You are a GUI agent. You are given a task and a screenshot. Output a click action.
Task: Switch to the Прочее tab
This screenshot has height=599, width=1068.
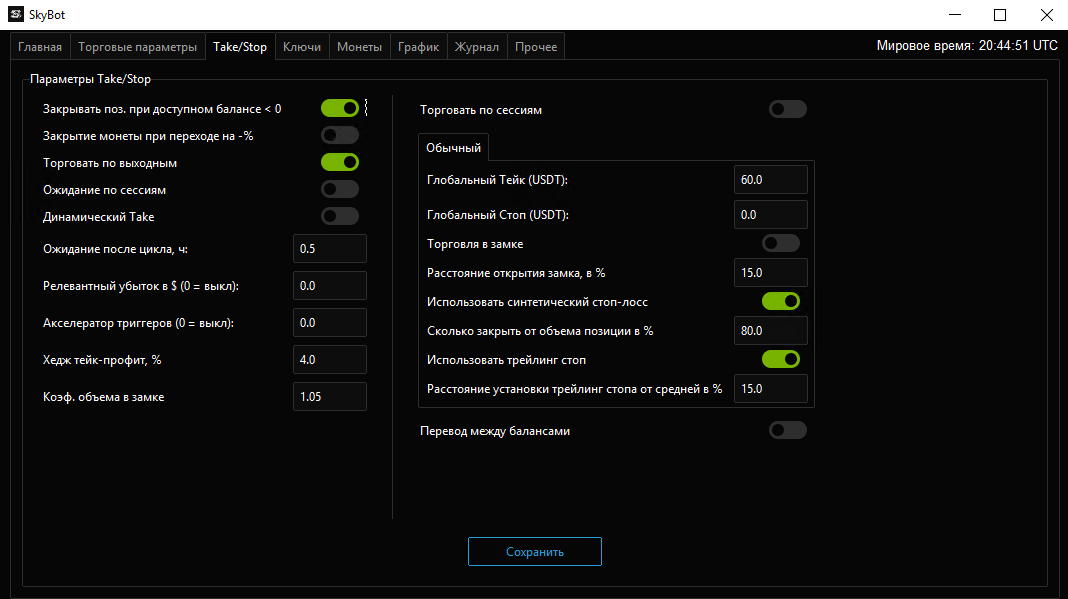click(x=536, y=47)
